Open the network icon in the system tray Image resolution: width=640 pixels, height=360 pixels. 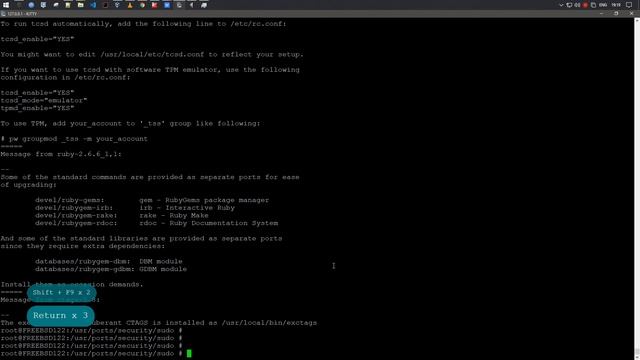click(569, 5)
